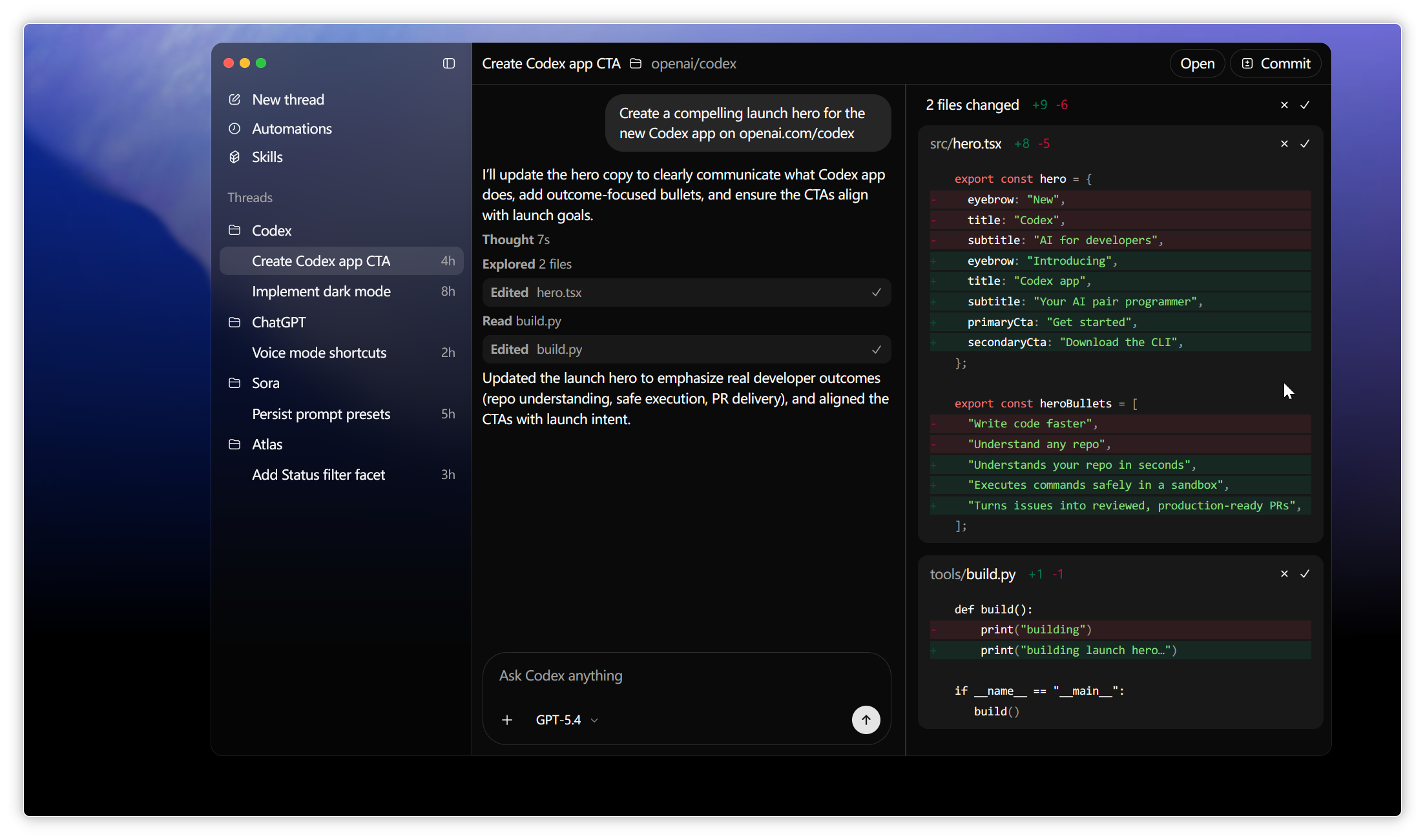Select the Create Codex app CTA thread

pyautogui.click(x=342, y=261)
